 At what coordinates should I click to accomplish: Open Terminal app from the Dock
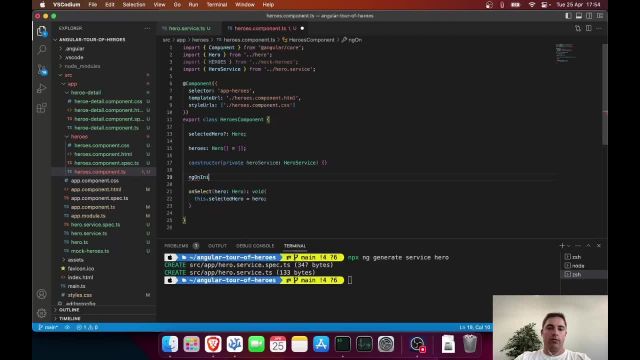coord(343,344)
